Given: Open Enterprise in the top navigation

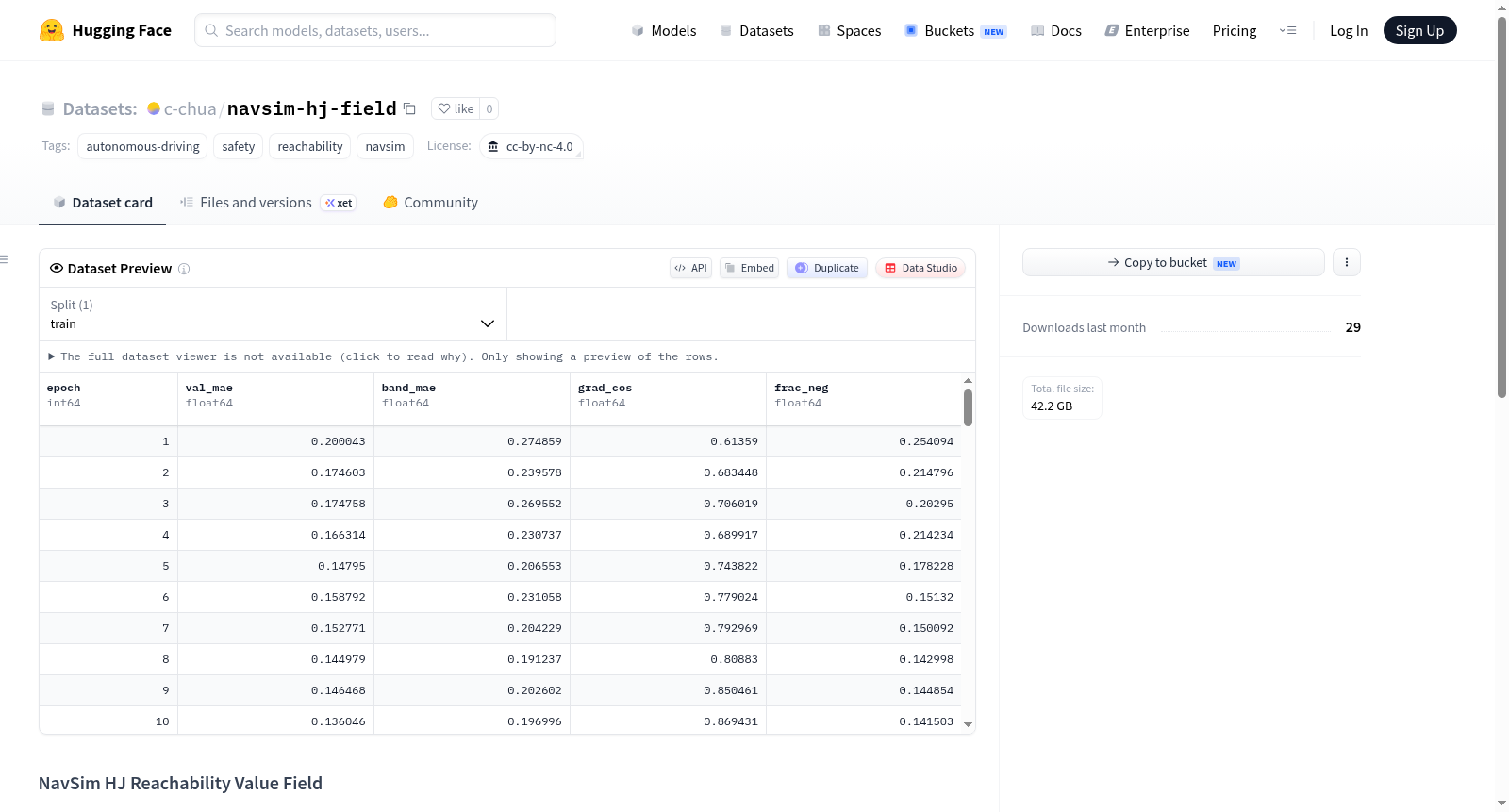Looking at the screenshot, I should click(1147, 30).
